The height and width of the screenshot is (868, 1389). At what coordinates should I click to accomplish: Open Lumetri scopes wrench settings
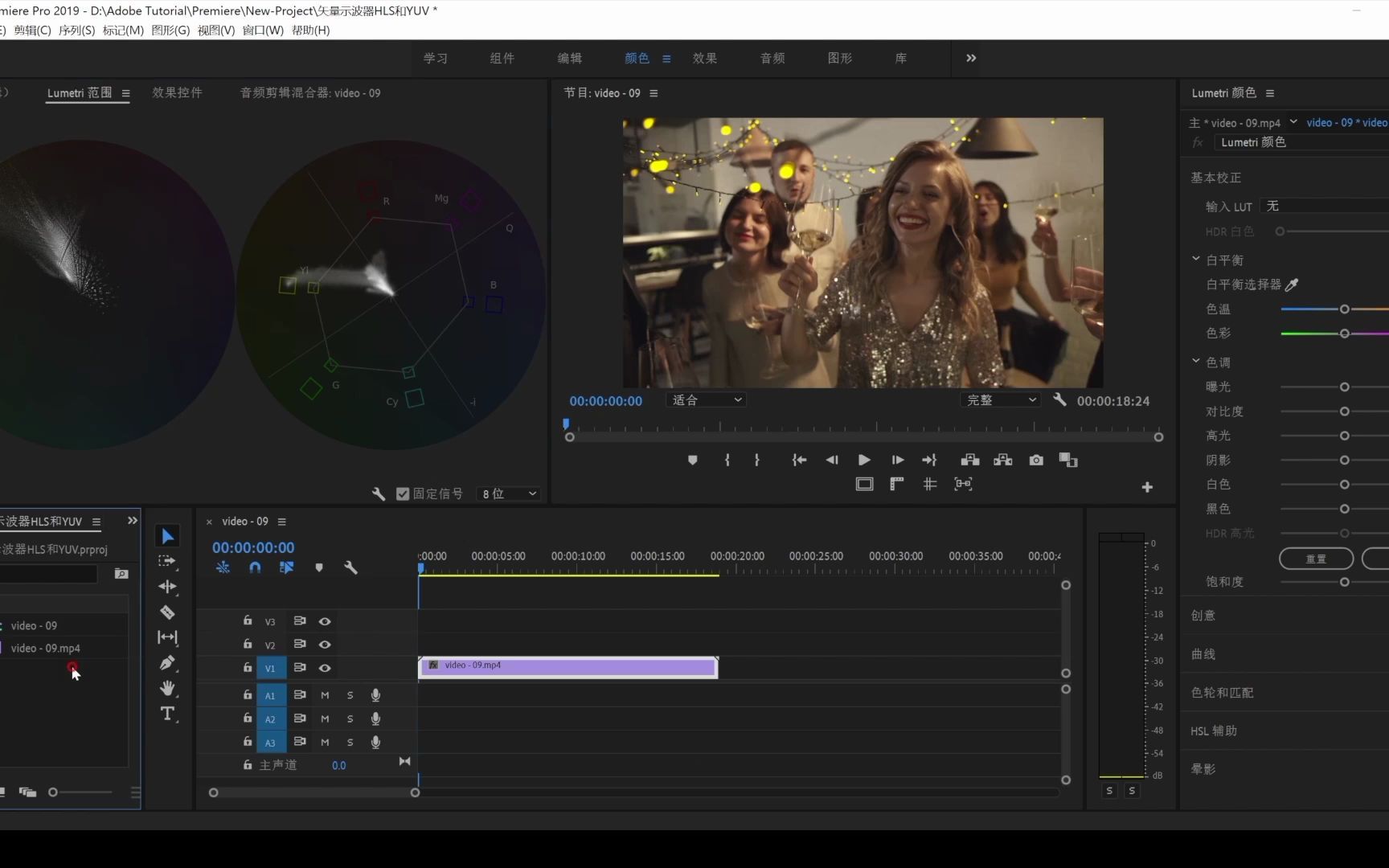(x=379, y=493)
